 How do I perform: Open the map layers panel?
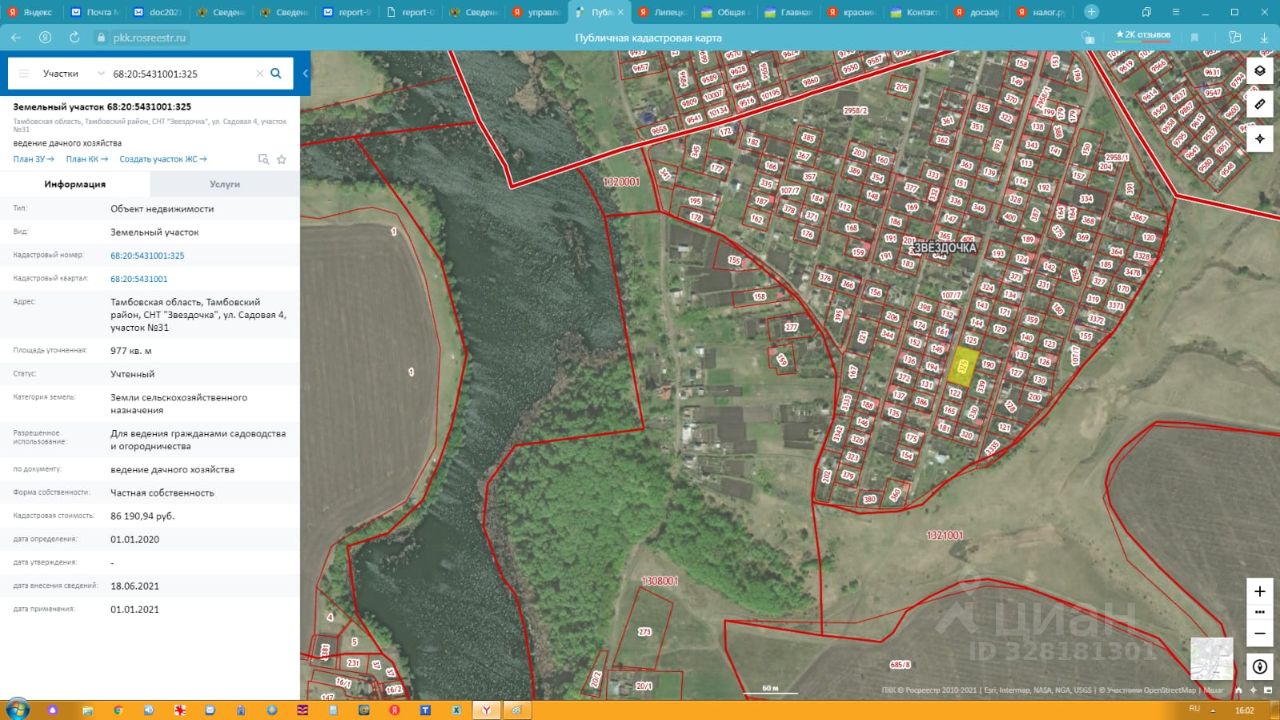(1260, 71)
